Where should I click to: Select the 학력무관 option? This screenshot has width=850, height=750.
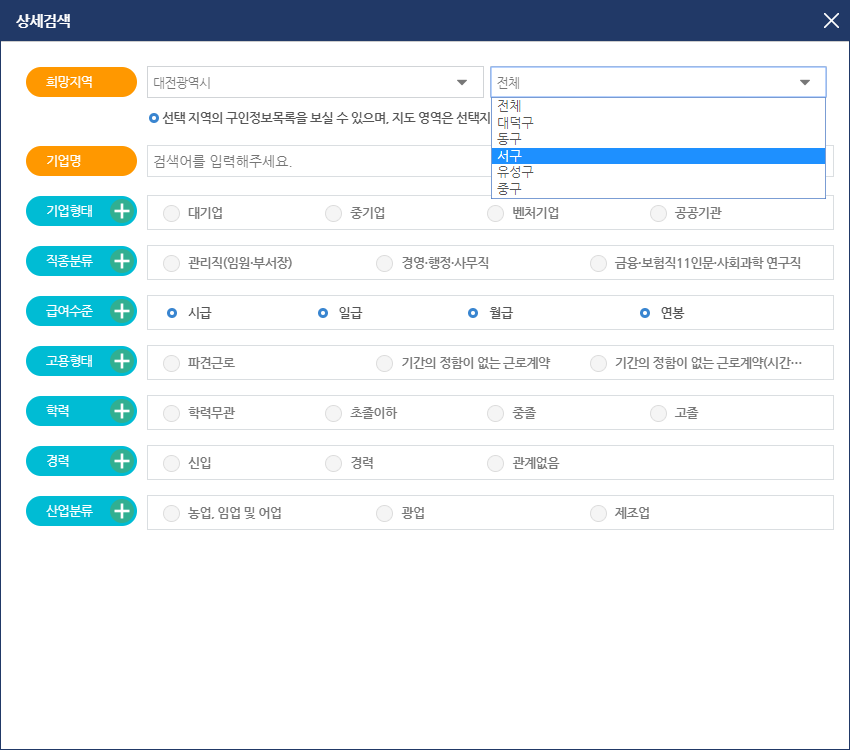click(170, 412)
